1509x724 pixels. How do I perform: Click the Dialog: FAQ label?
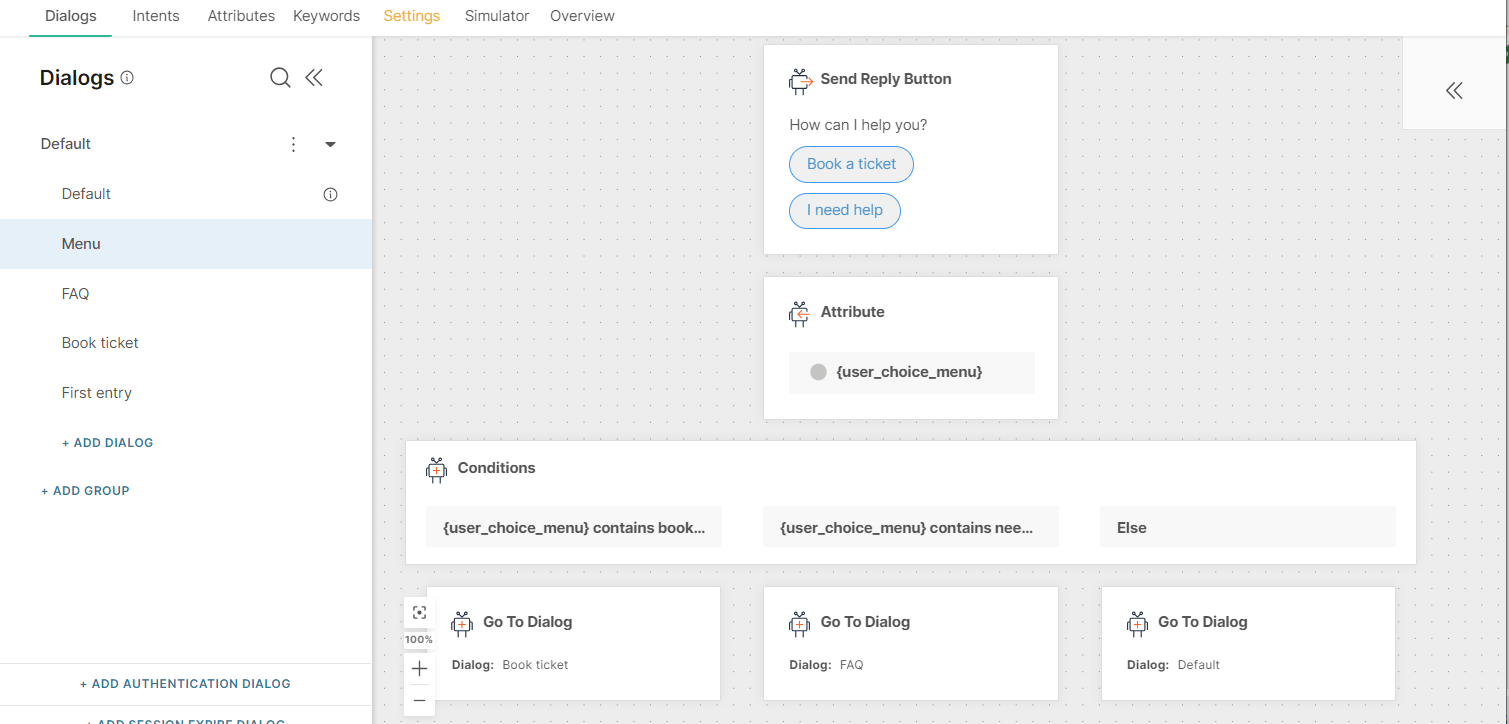tap(826, 665)
